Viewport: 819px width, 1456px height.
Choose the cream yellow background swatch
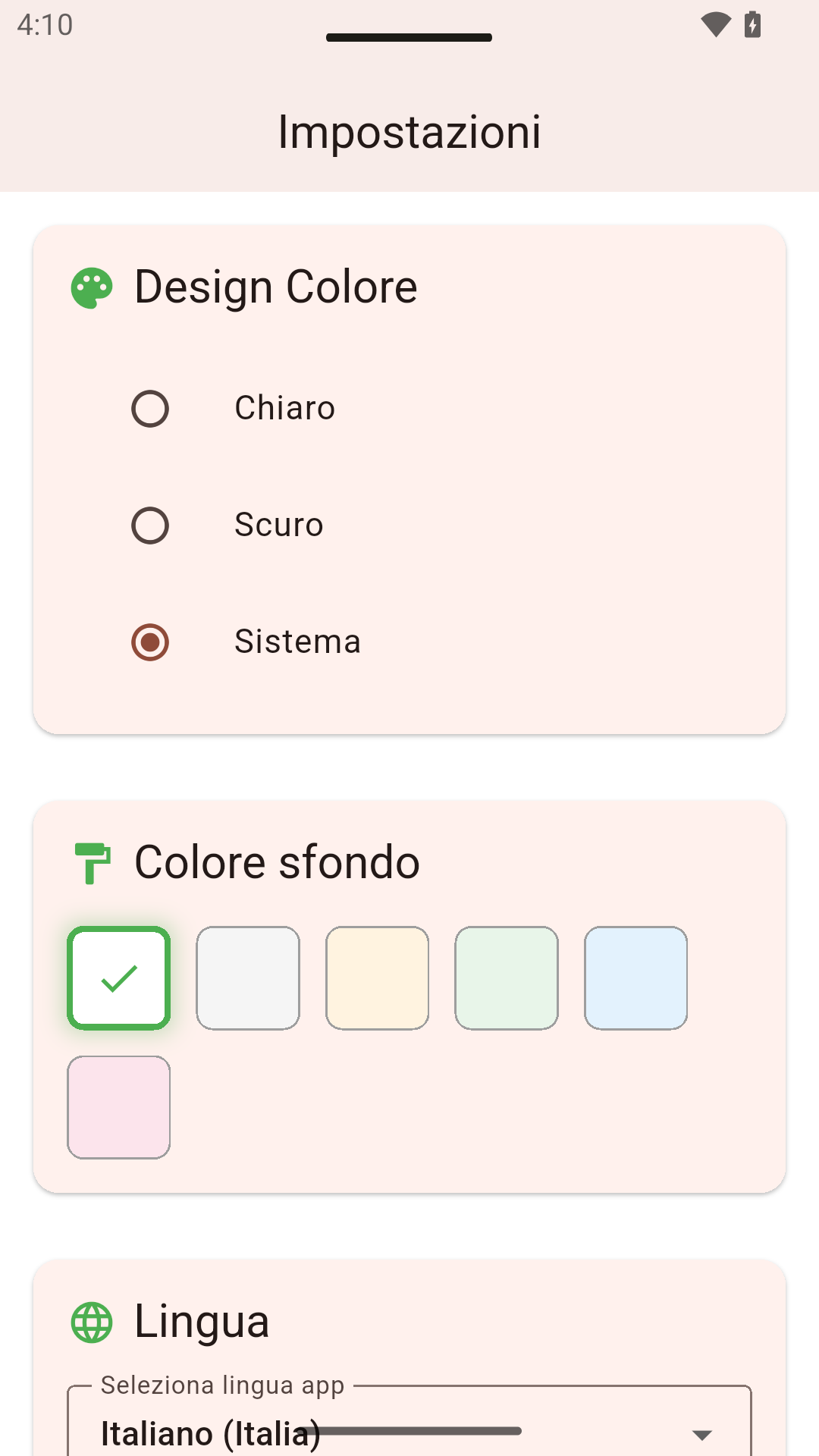point(378,978)
